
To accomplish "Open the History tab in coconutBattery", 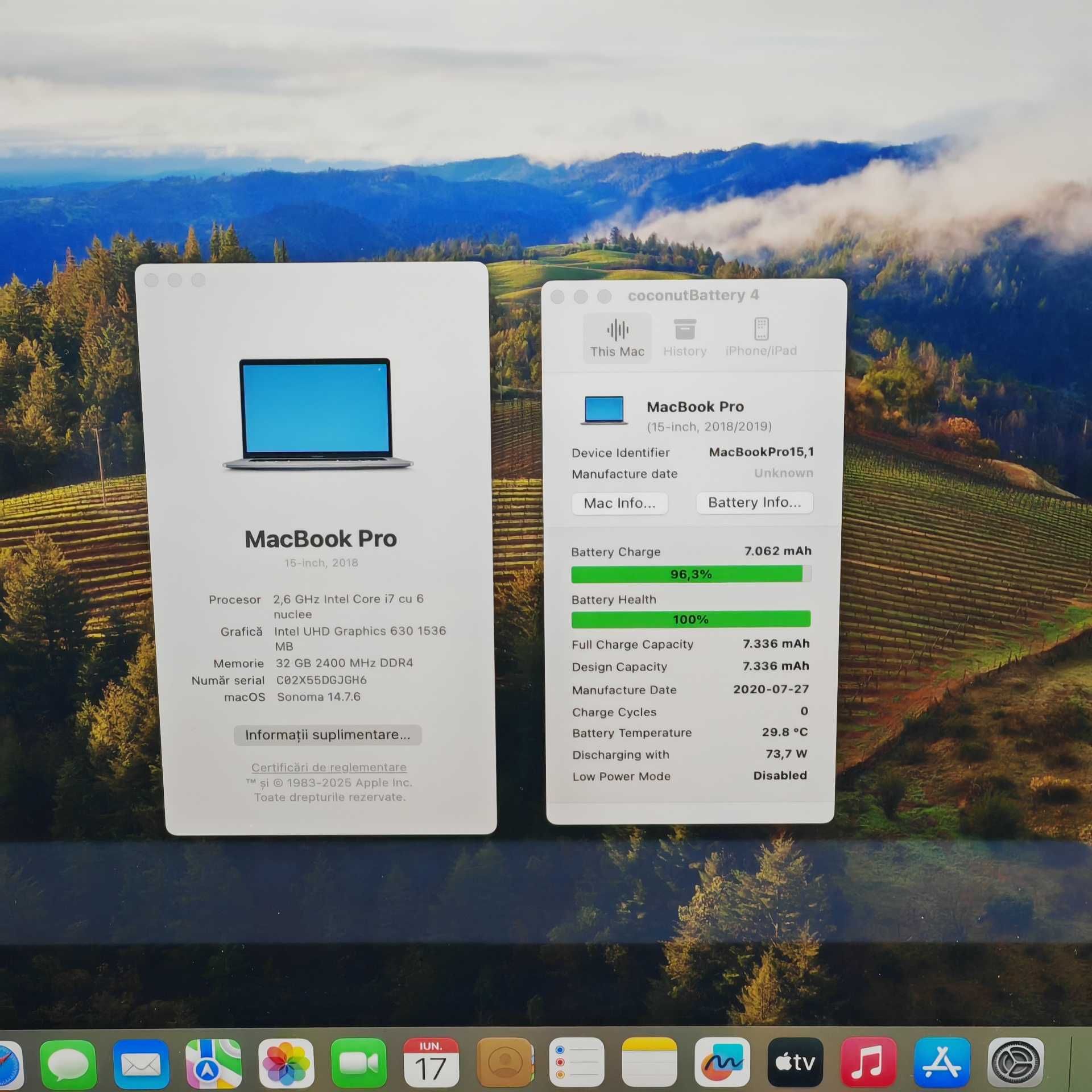I will point(685,338).
